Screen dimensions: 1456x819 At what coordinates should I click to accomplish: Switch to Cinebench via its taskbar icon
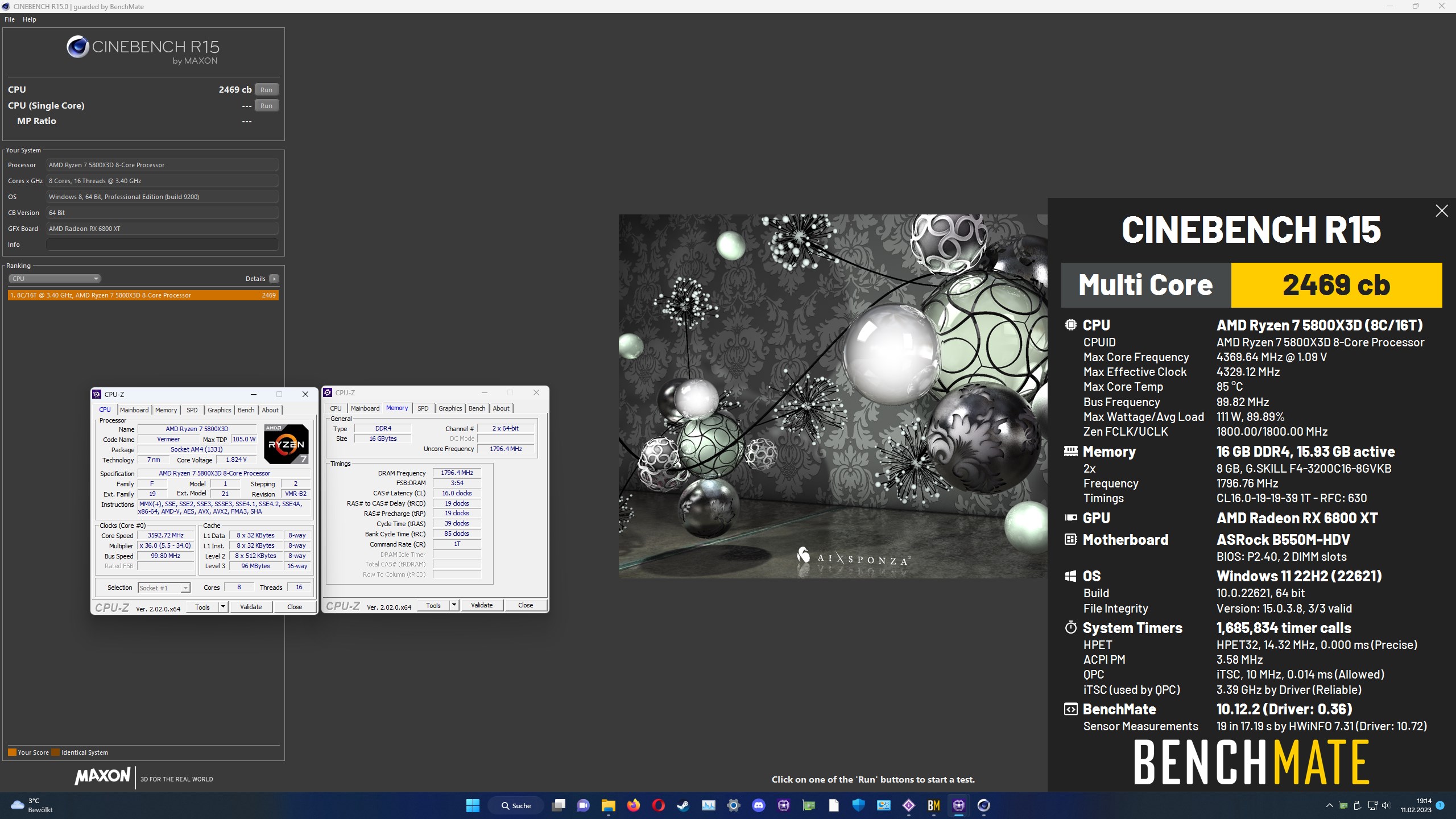(984, 805)
